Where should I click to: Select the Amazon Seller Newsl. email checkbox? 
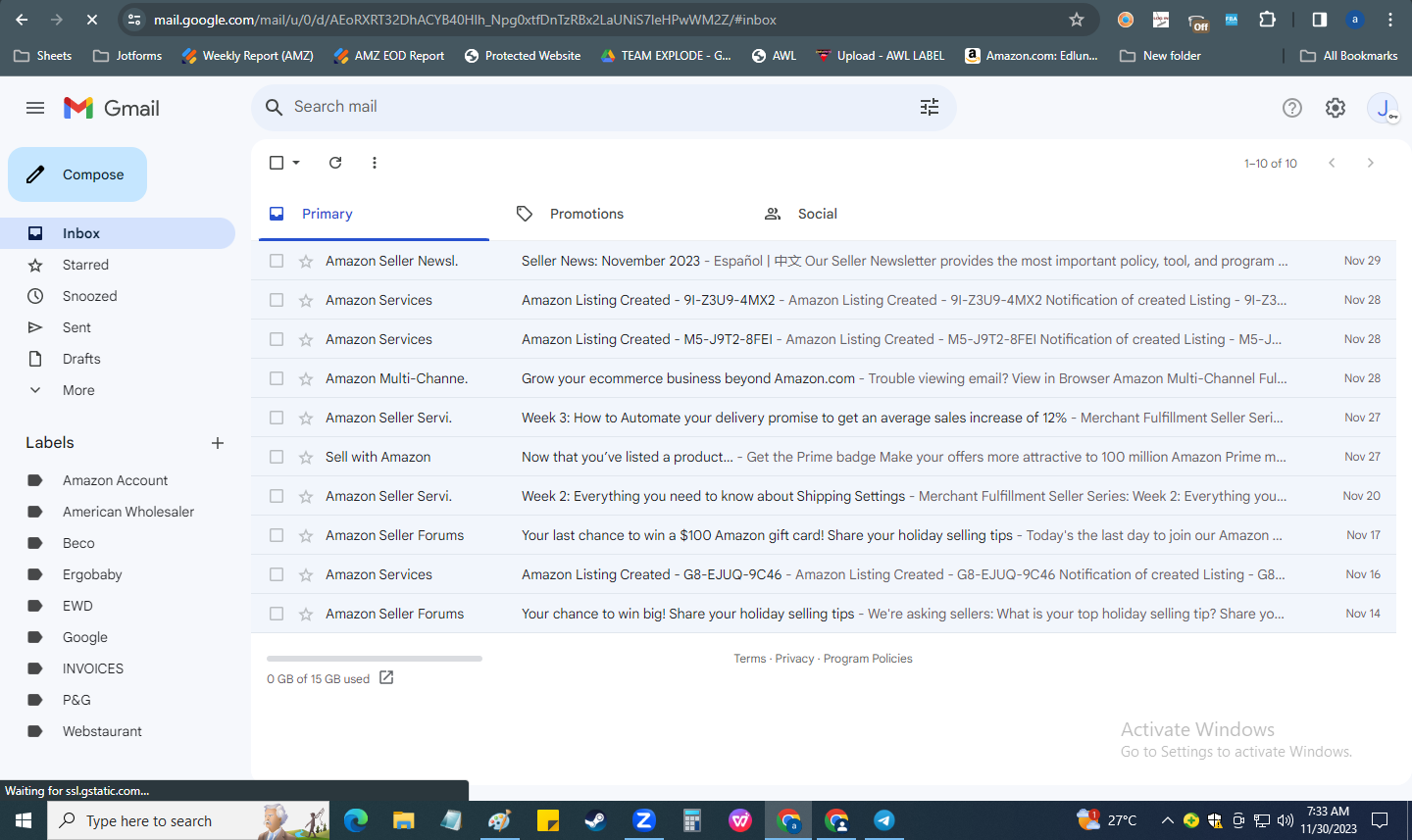point(277,261)
